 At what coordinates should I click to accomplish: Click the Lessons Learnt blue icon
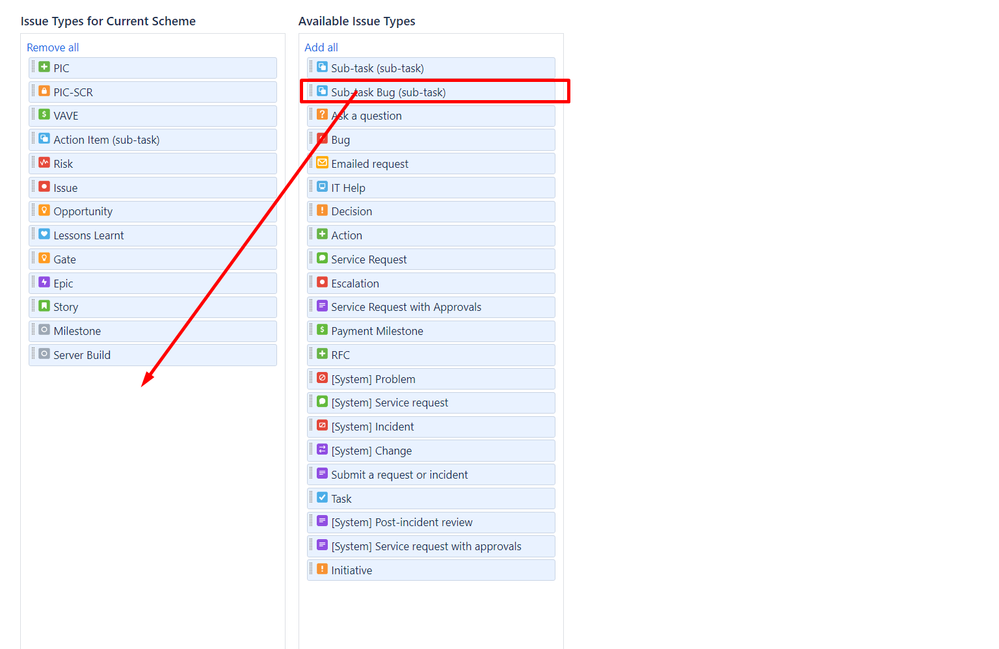[x=44, y=234]
